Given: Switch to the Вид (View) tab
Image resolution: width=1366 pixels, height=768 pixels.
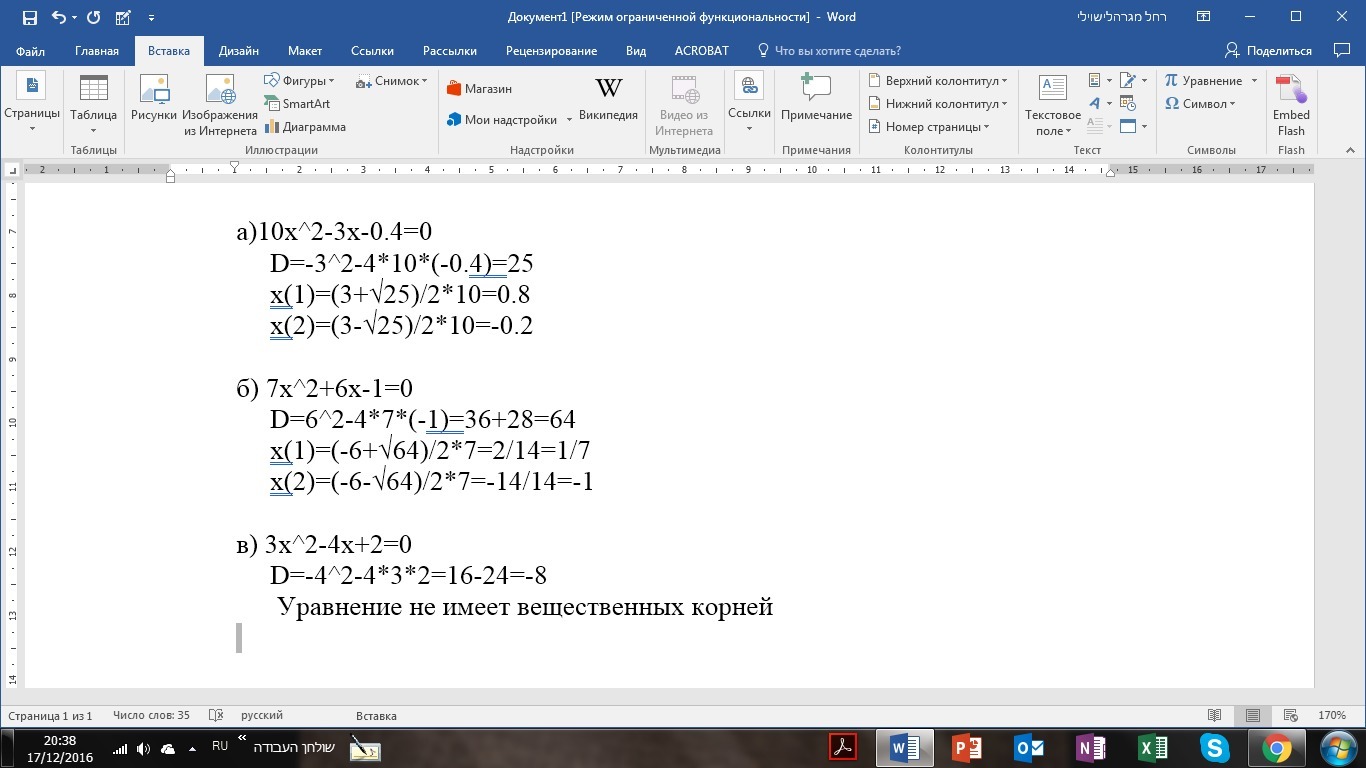Looking at the screenshot, I should [x=636, y=51].
